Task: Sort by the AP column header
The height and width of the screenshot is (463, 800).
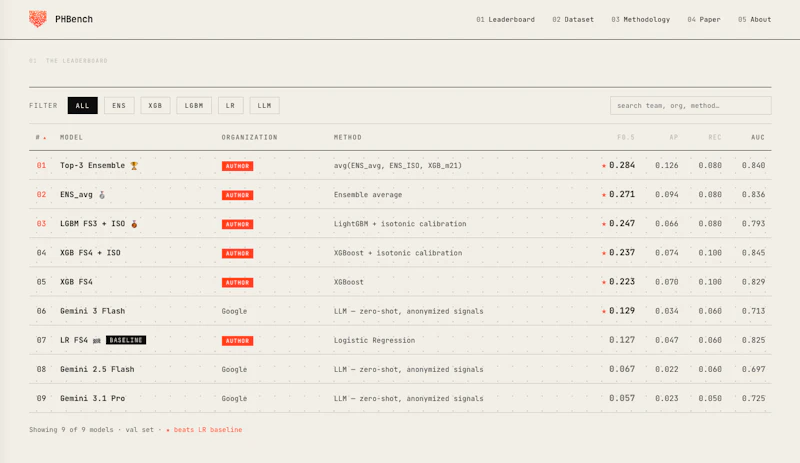Action: click(x=673, y=137)
